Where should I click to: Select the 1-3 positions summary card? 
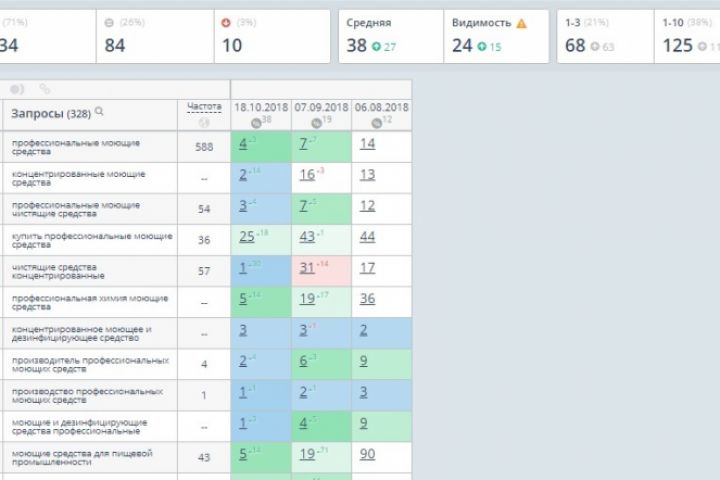tap(601, 36)
